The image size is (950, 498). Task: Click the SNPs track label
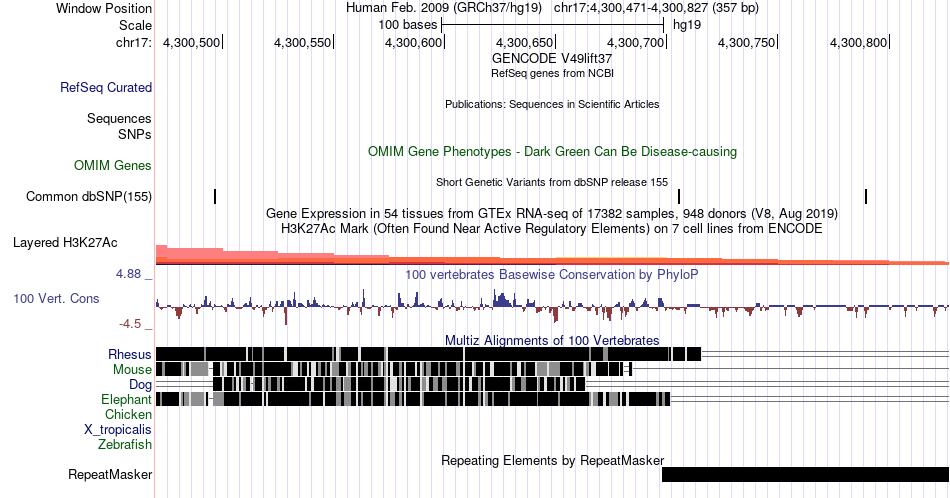pos(135,134)
